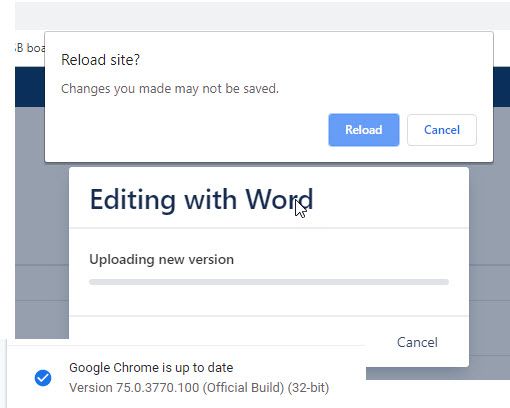Click empty space inside Reload site dialog
Image resolution: width=510 pixels, height=408 pixels.
pyautogui.click(x=187, y=130)
